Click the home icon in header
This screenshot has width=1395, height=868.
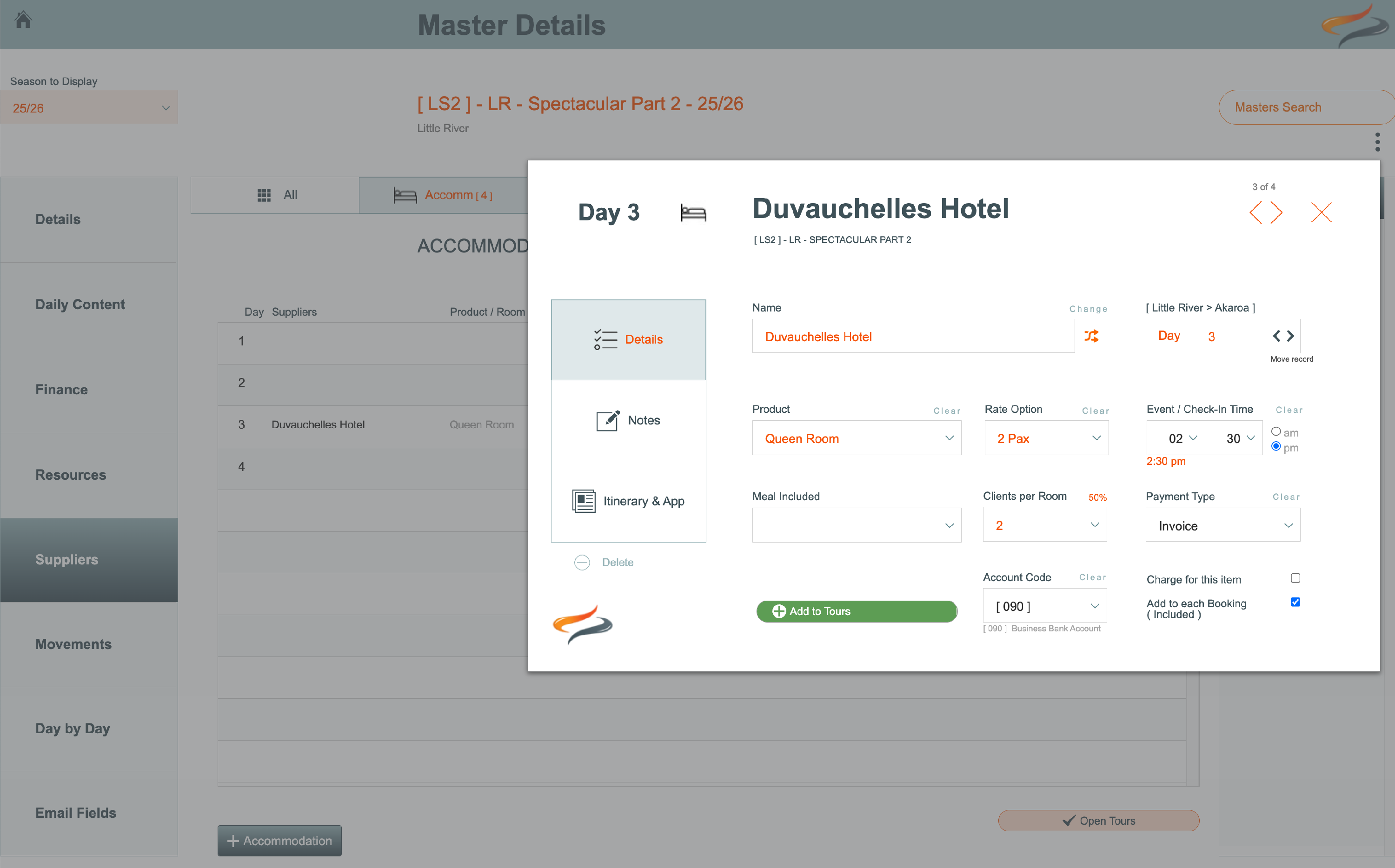click(x=23, y=20)
